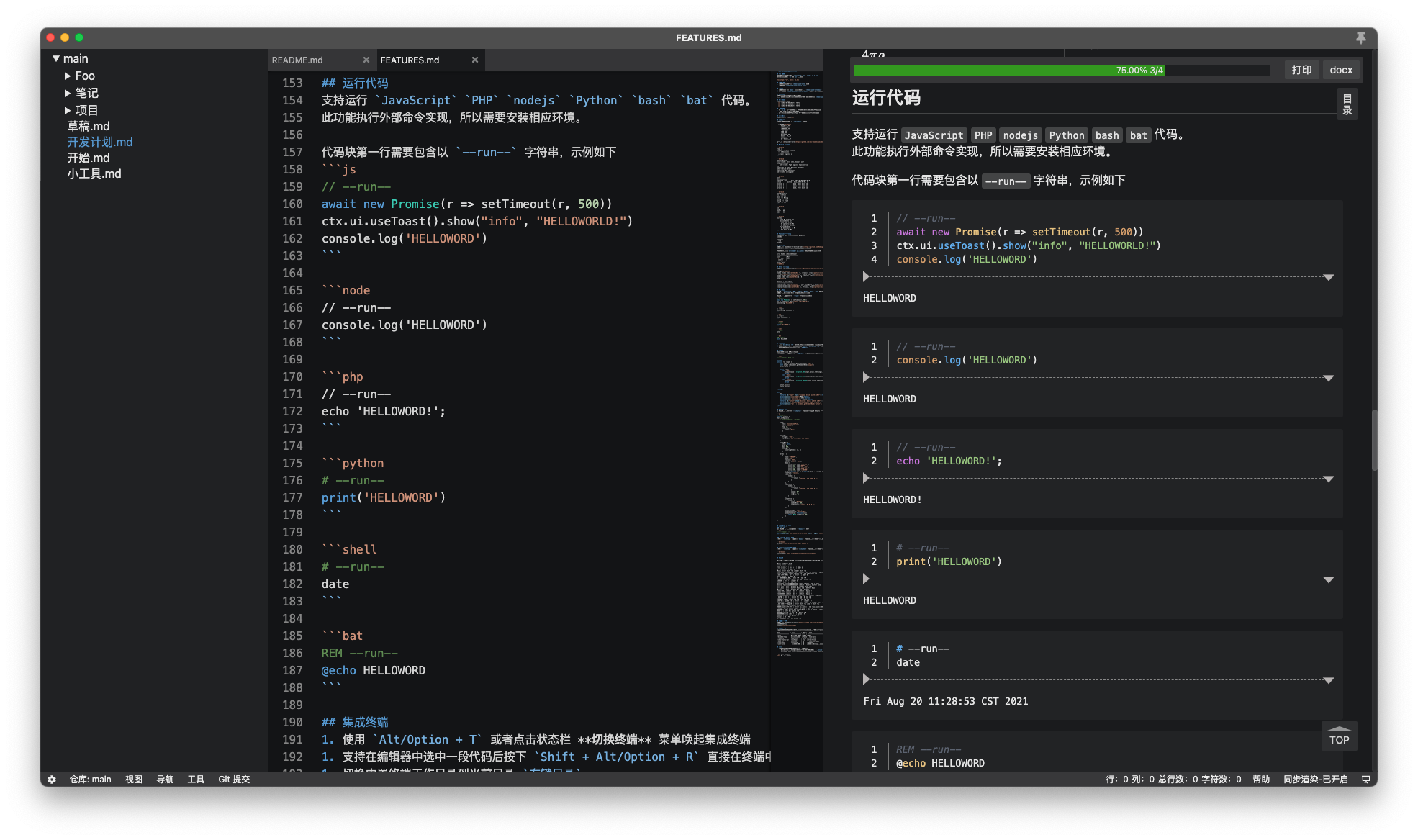Viewport: 1418px width, 840px height.
Task: Collapse output of node console.log block
Action: coord(1329,378)
